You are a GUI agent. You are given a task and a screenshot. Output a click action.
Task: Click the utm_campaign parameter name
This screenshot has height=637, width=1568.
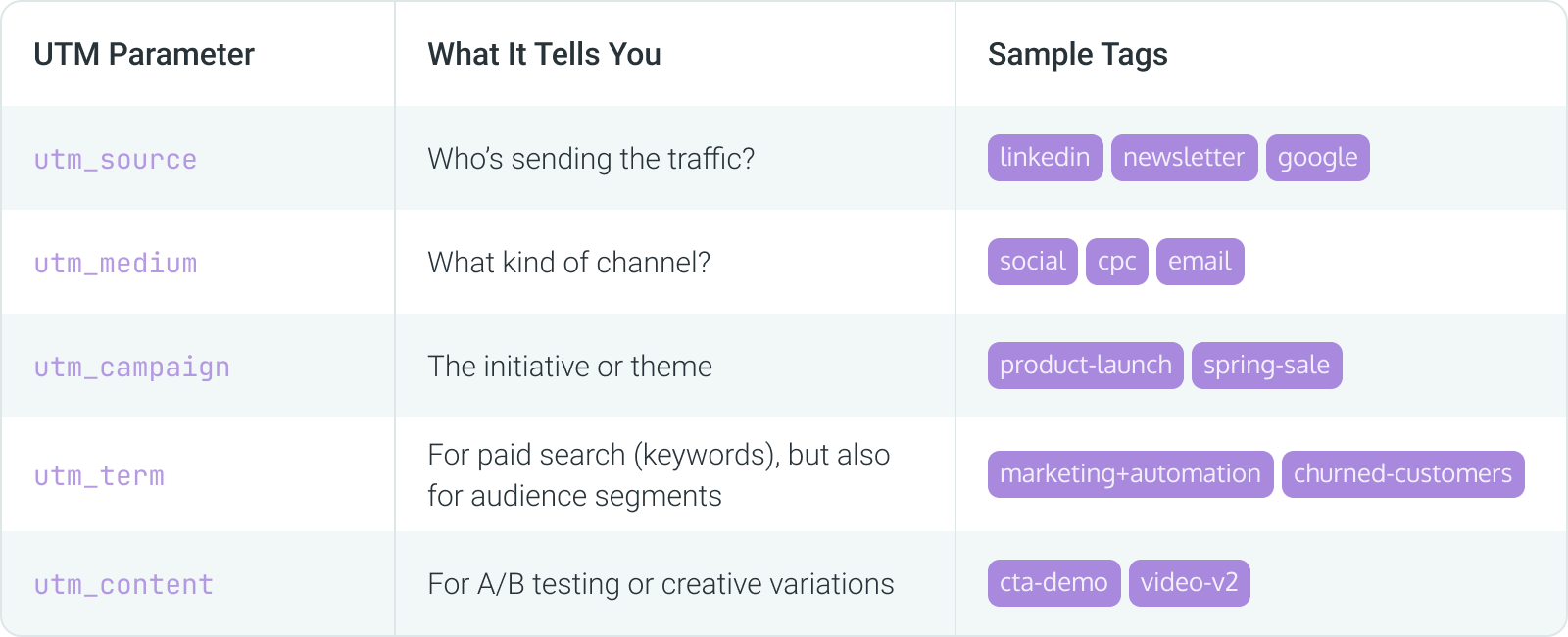(x=132, y=367)
